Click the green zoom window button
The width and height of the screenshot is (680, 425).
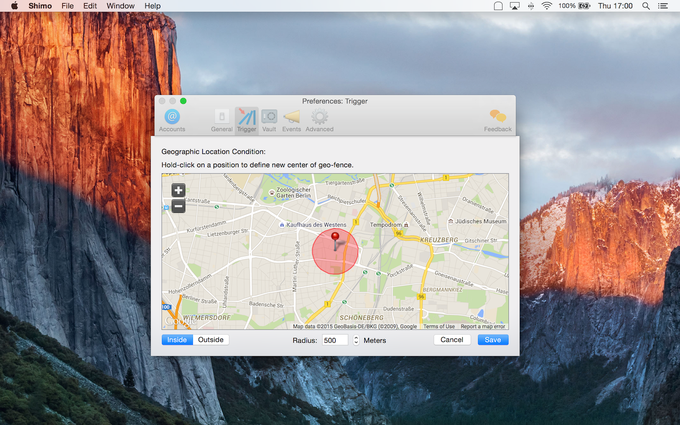(183, 101)
